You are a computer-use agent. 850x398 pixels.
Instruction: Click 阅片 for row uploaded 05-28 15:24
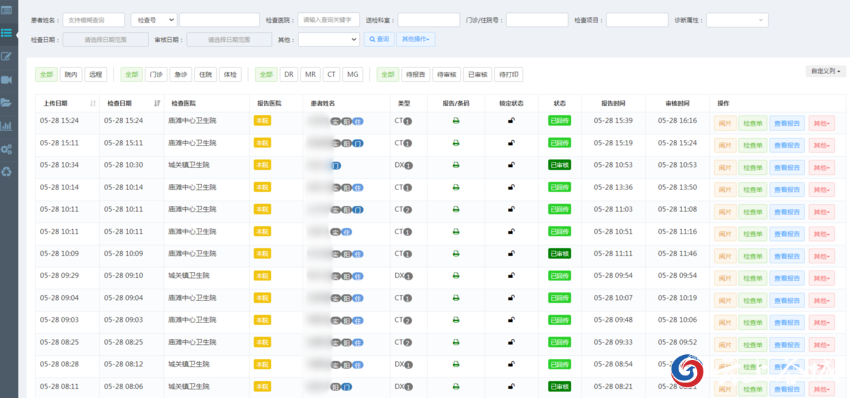pyautogui.click(x=725, y=124)
